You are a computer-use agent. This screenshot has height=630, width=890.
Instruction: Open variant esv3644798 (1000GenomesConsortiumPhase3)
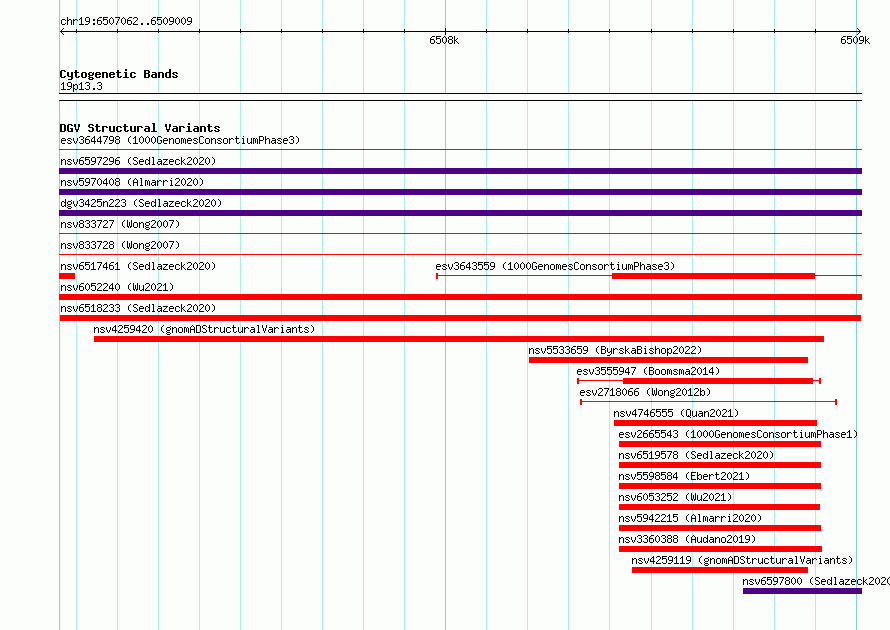click(x=180, y=140)
